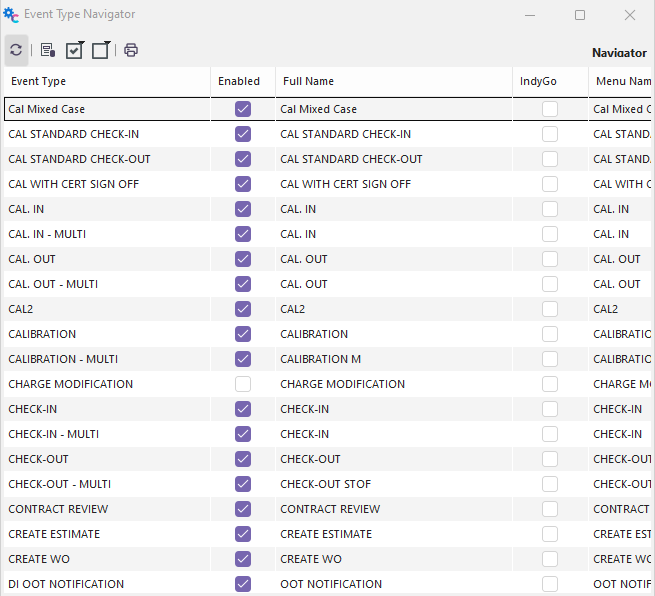The image size is (655, 596).
Task: Click the IndyGo column header
Action: tap(538, 81)
